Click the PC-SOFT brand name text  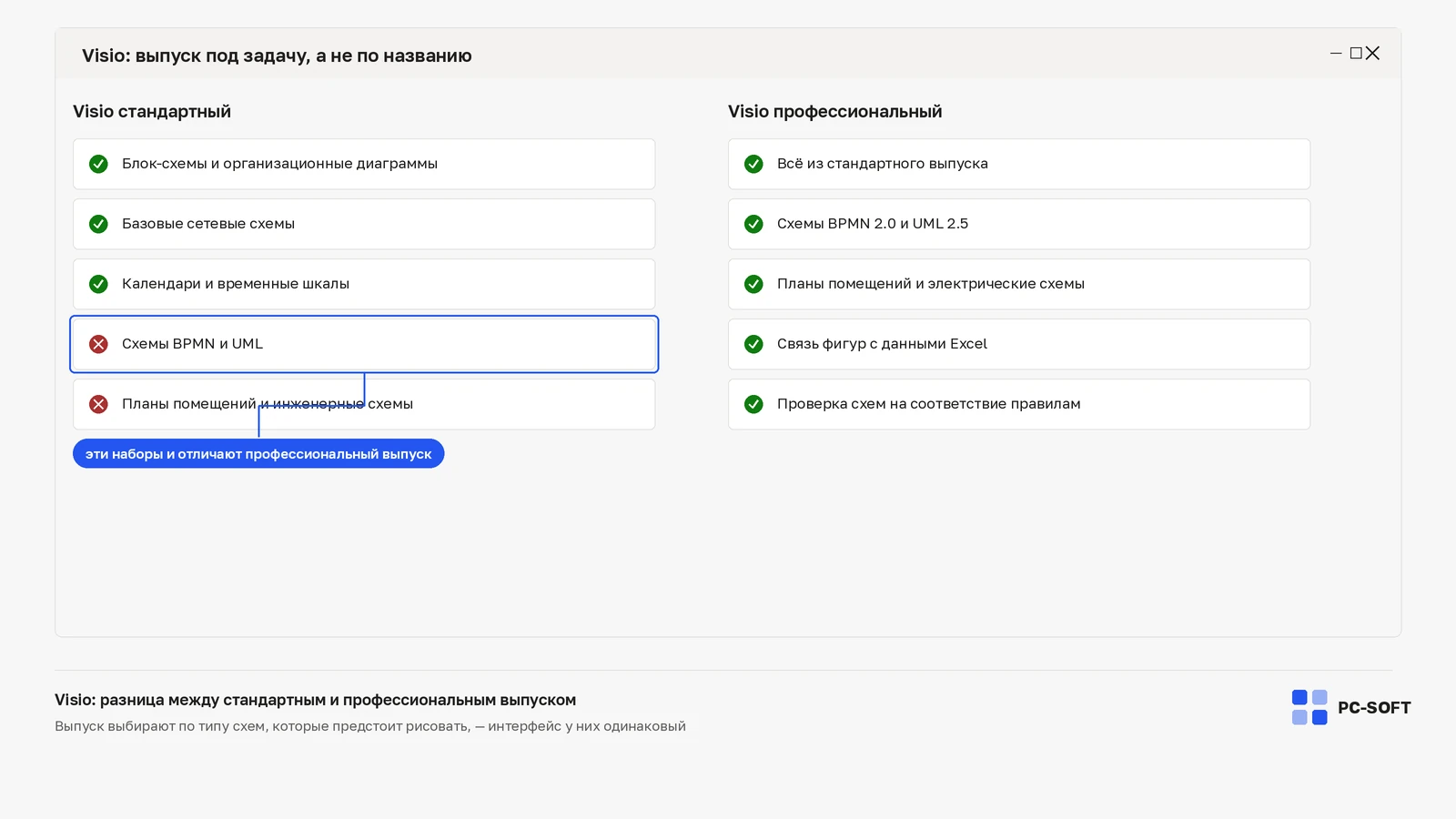click(1374, 708)
